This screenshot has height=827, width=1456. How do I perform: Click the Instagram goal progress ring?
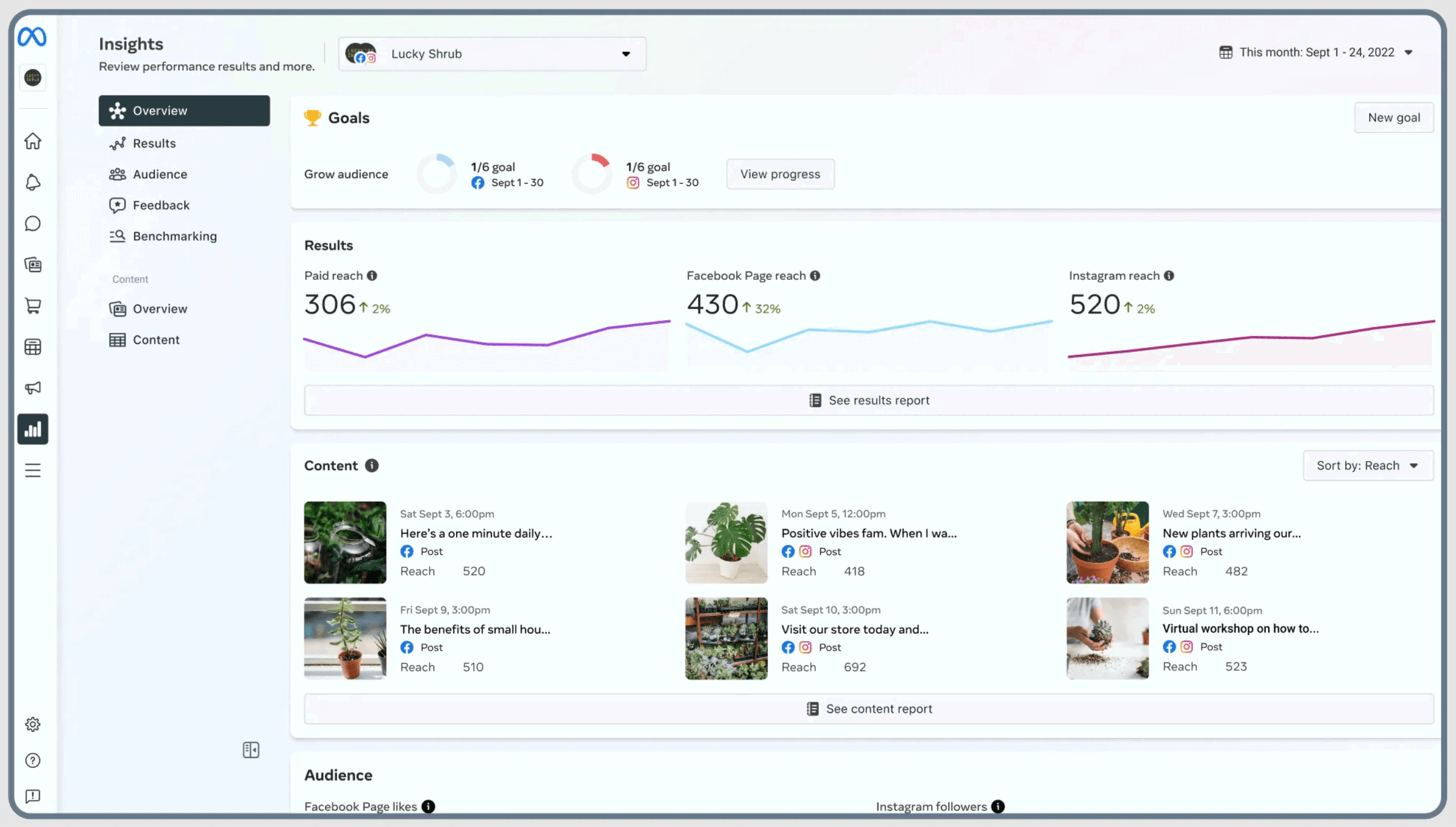[592, 172]
